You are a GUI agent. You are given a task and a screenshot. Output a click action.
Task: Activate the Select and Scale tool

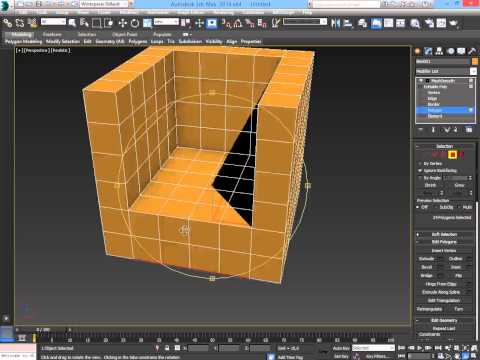(x=147, y=23)
